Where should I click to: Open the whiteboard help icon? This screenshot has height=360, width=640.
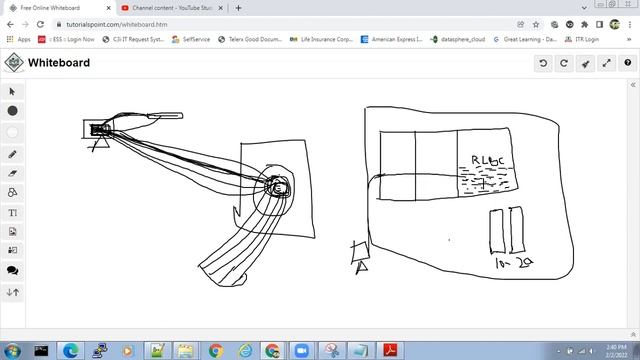[x=628, y=63]
